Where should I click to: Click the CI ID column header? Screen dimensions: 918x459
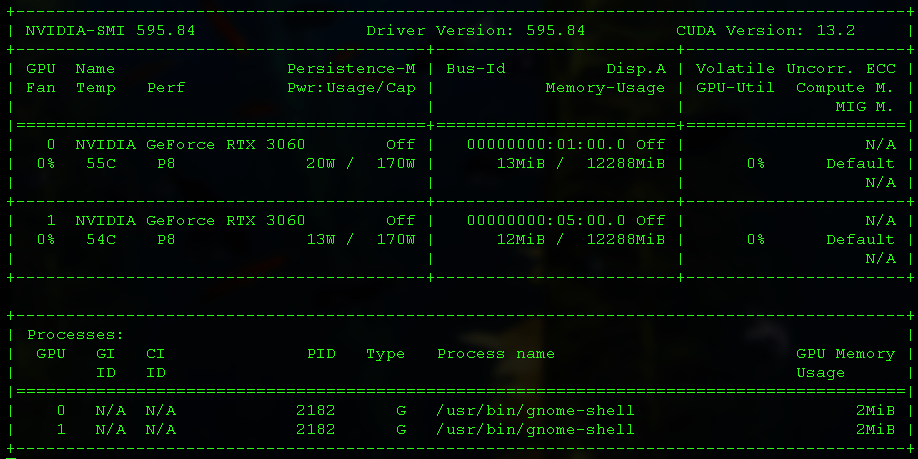click(x=156, y=363)
